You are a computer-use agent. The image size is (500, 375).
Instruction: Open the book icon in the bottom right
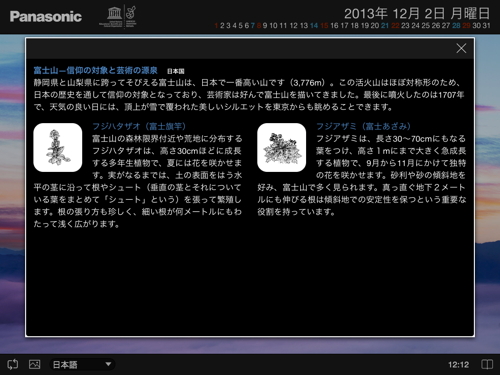pos(487,364)
